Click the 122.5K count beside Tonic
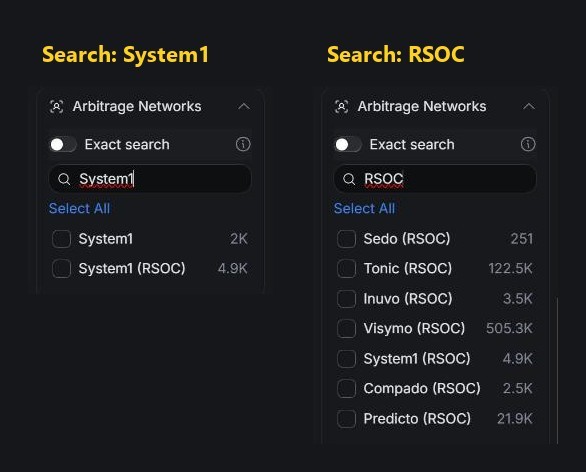Image resolution: width=586 pixels, height=472 pixels. coord(511,268)
